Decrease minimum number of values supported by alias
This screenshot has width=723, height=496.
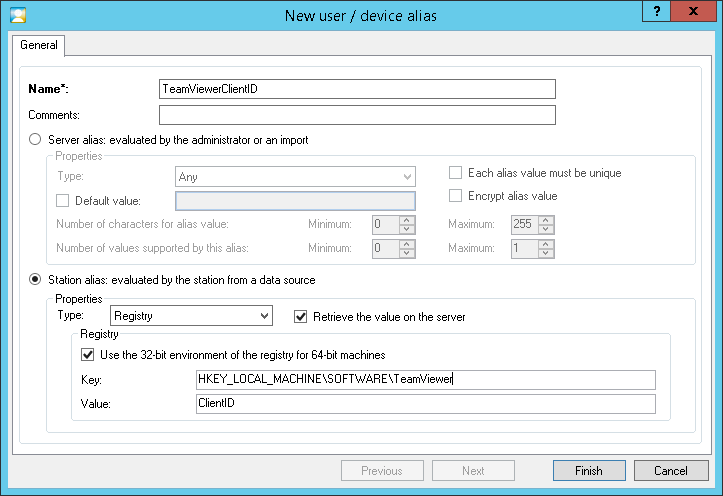point(407,253)
